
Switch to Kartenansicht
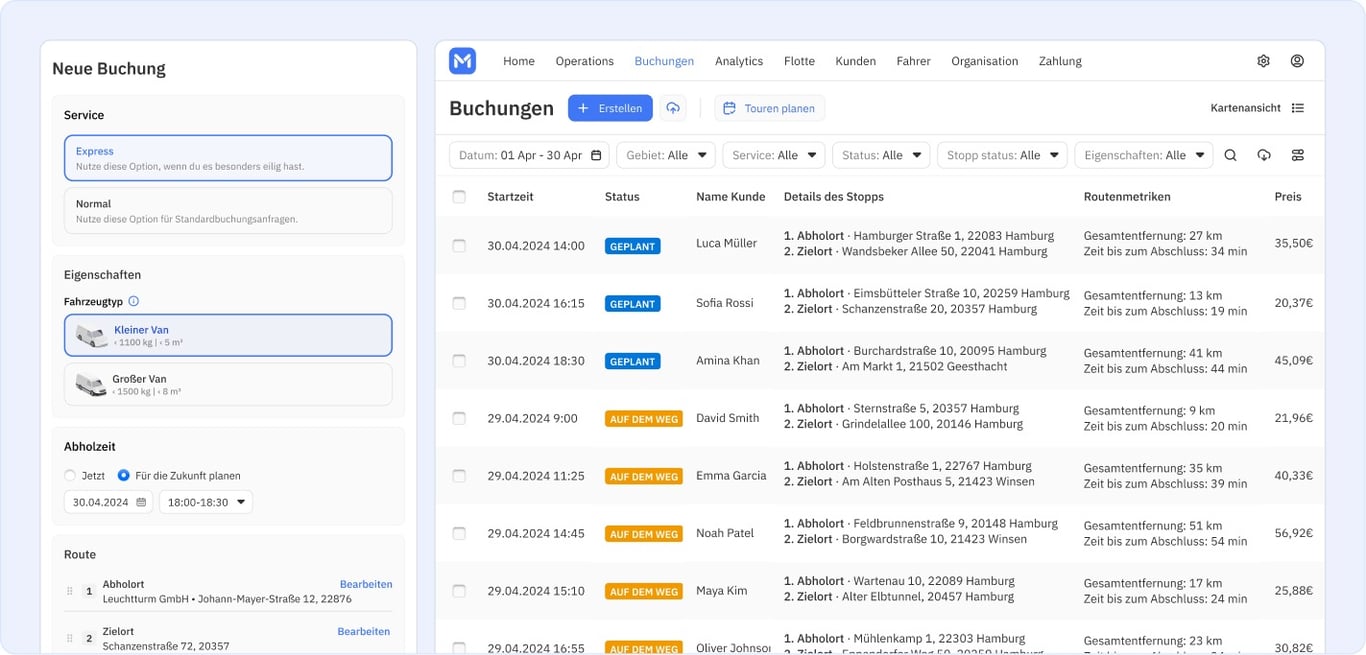[x=1246, y=108]
